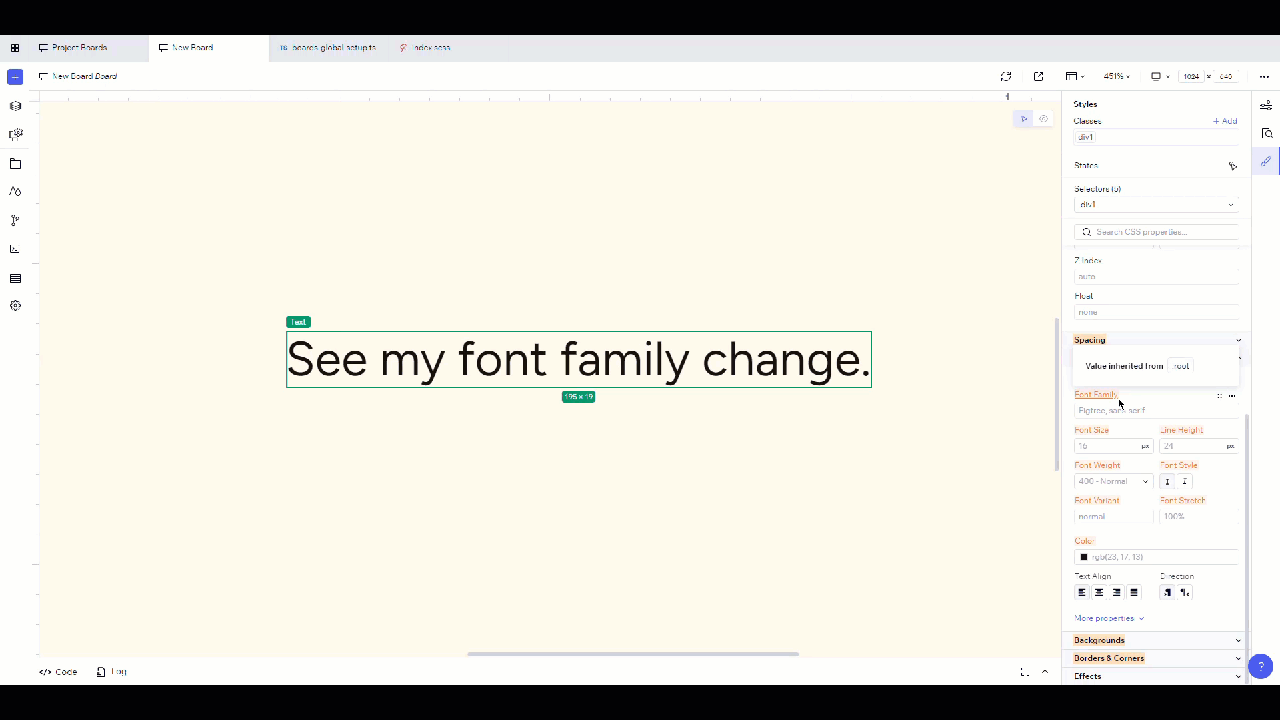
Task: Open the Font Weight 400 - Normal dropdown
Action: coord(1113,481)
